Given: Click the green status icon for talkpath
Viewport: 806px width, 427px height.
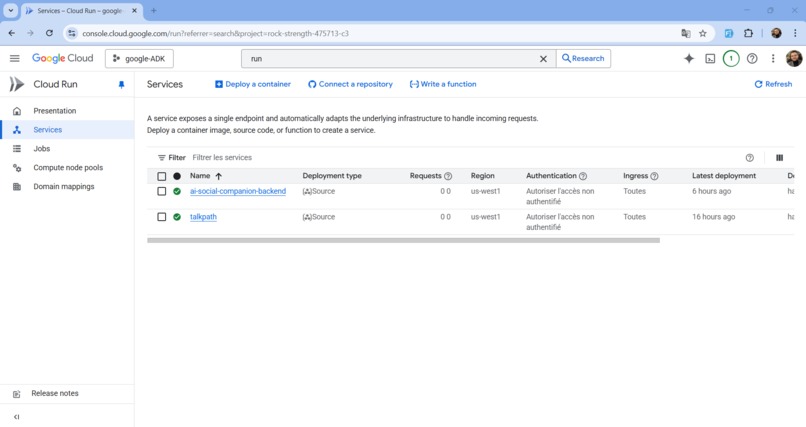Looking at the screenshot, I should [177, 217].
